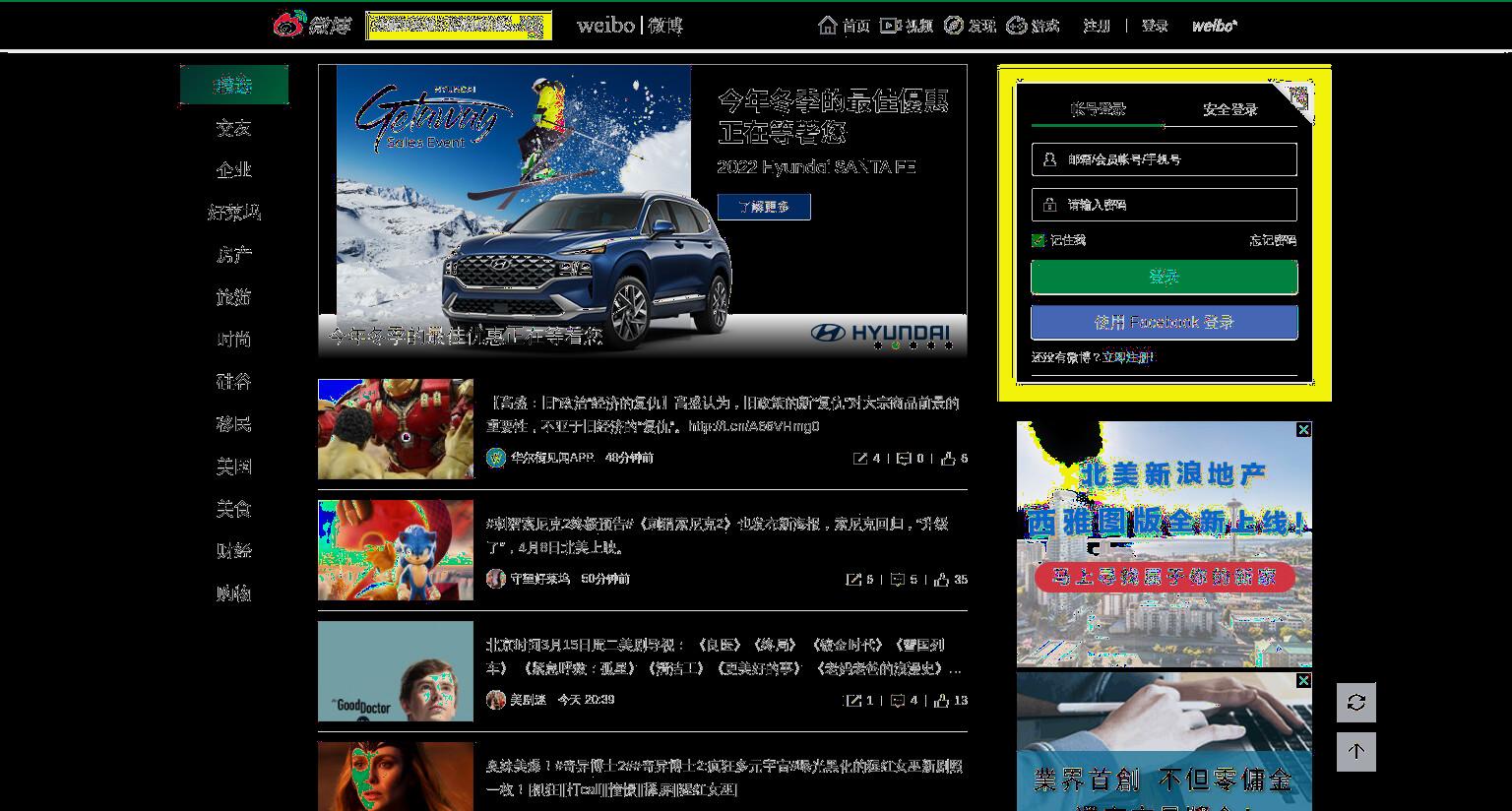Open the Sonic movie poster thumbnail
This screenshot has width=1512, height=811.
coord(396,550)
